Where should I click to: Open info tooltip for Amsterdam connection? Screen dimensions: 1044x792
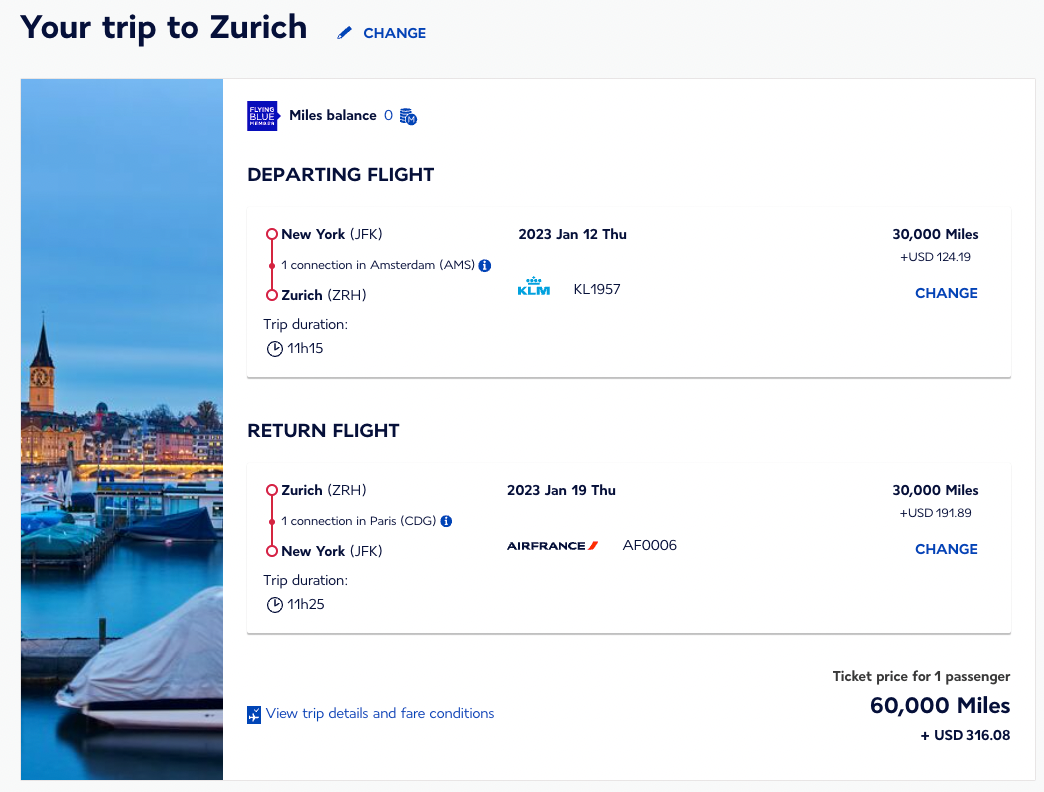tap(485, 265)
